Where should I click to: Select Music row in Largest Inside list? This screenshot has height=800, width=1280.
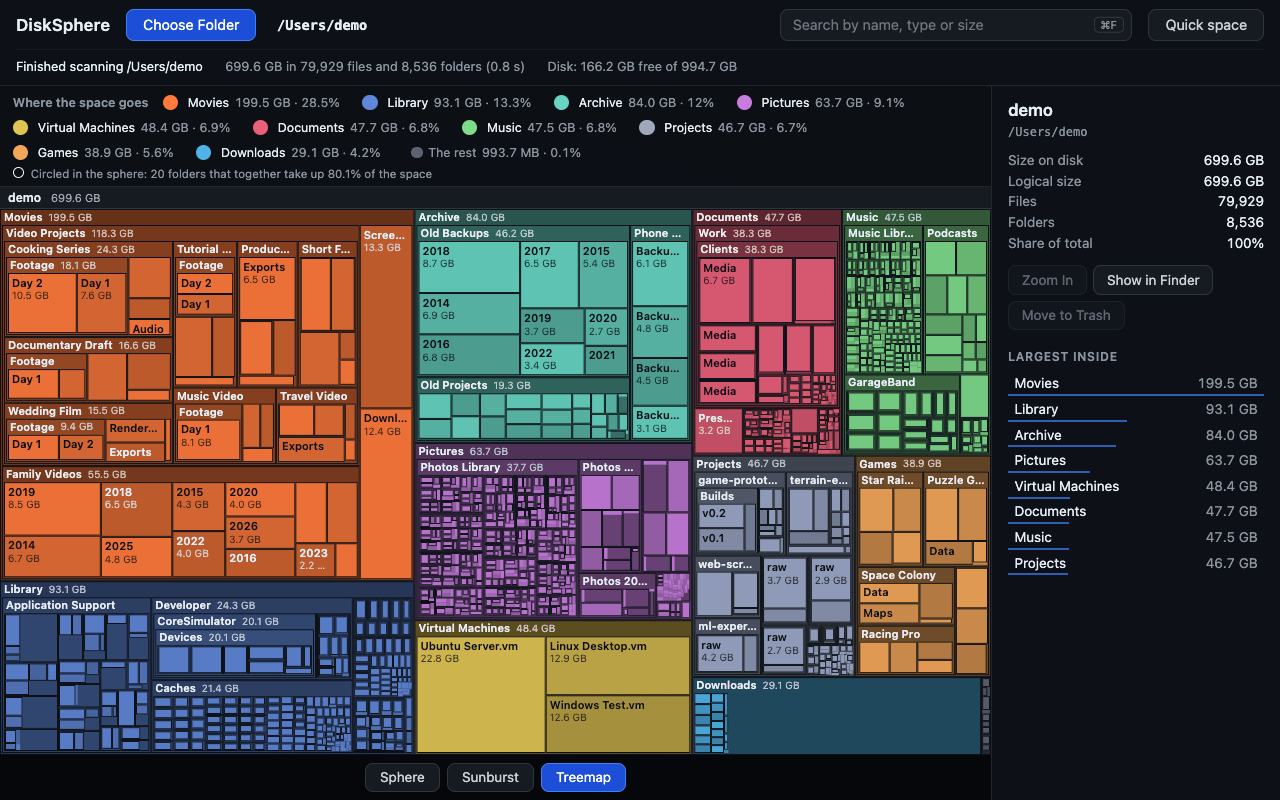(1136, 537)
